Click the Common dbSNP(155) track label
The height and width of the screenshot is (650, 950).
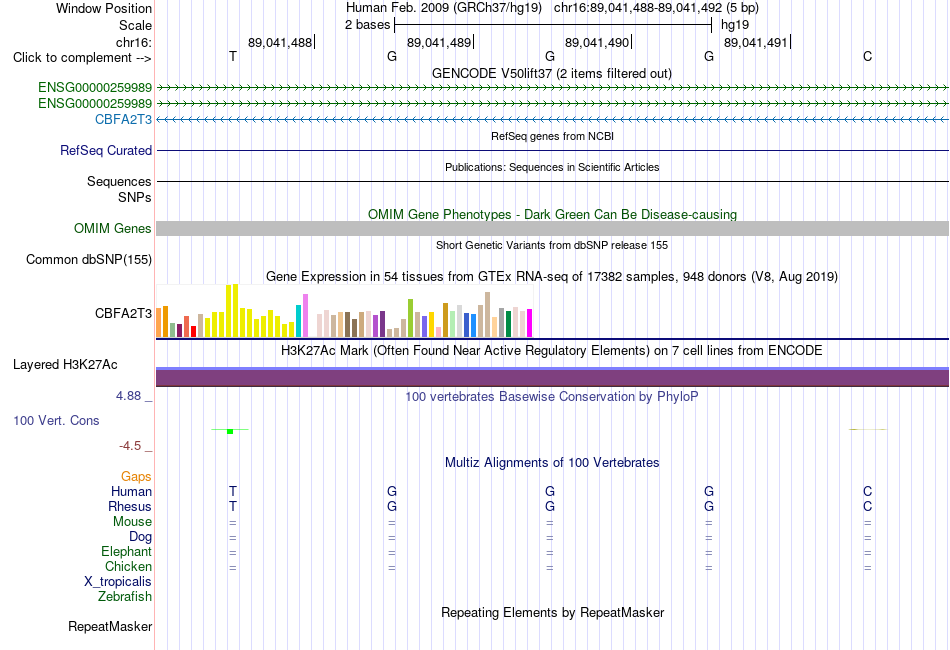(89, 259)
